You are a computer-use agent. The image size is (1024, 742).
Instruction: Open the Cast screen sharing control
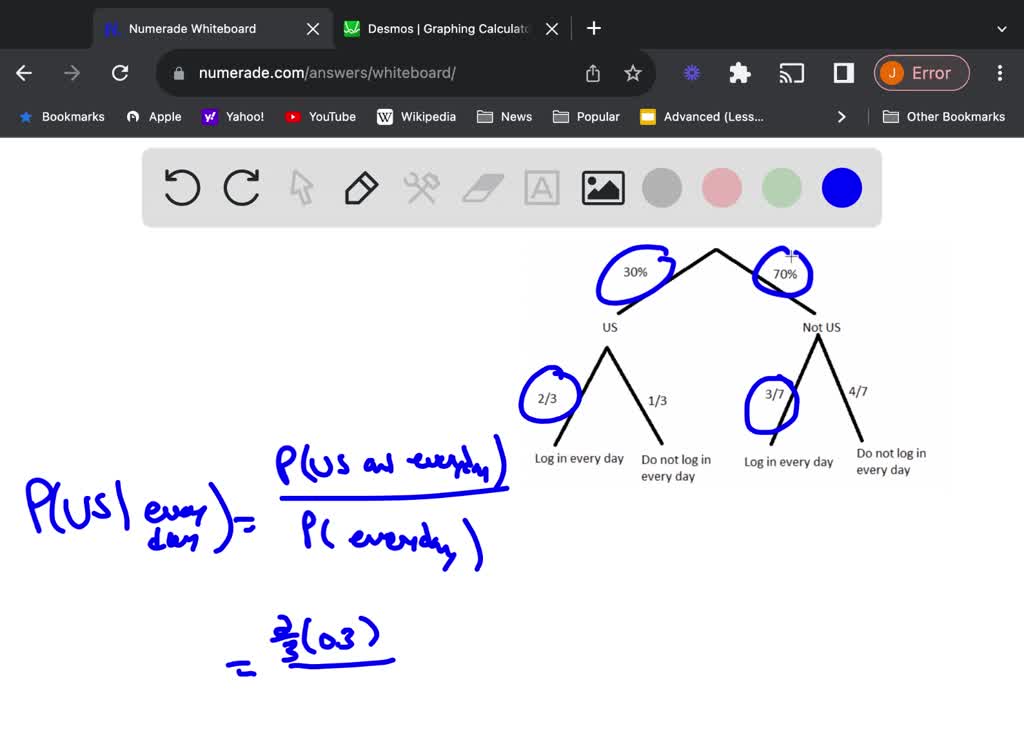point(791,73)
